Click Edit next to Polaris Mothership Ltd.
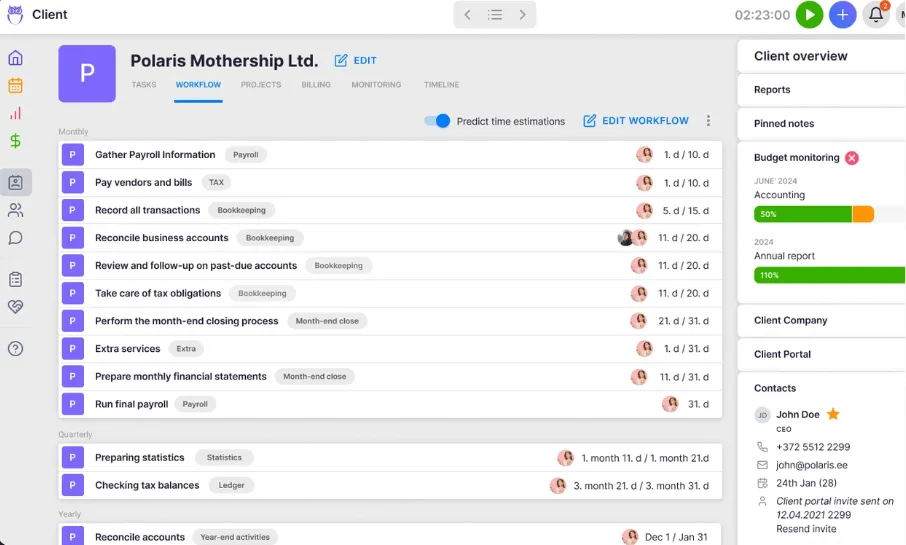Screen dimensions: 906x545 [355, 60]
